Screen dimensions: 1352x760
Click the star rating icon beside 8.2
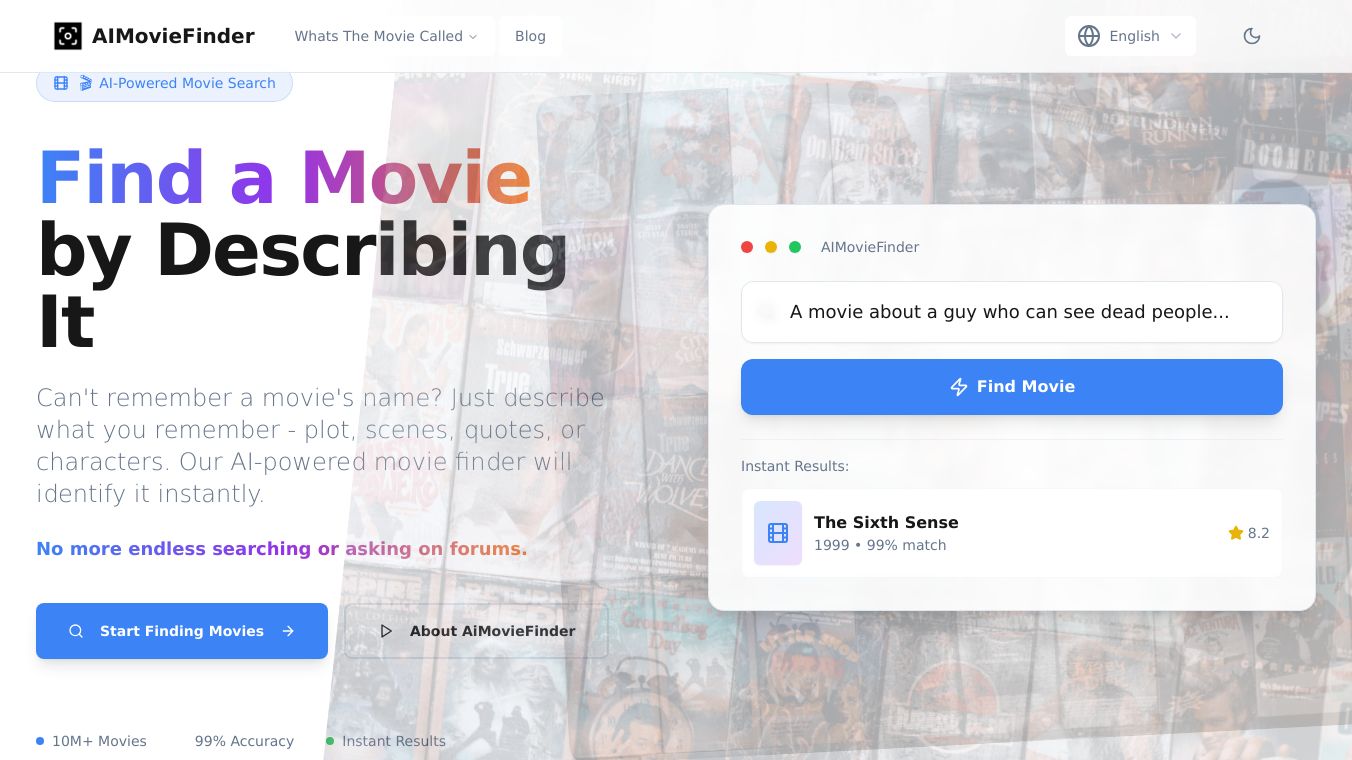pyautogui.click(x=1236, y=533)
